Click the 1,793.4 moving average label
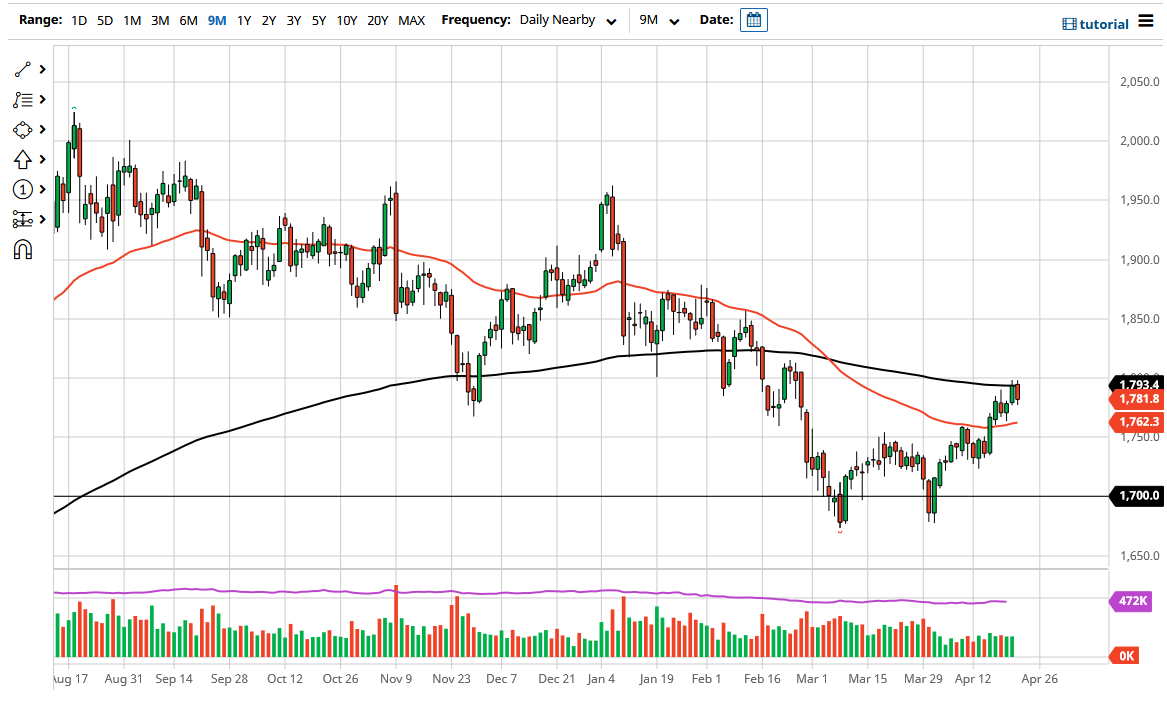Viewport: 1167px width, 707px height. (1136, 384)
